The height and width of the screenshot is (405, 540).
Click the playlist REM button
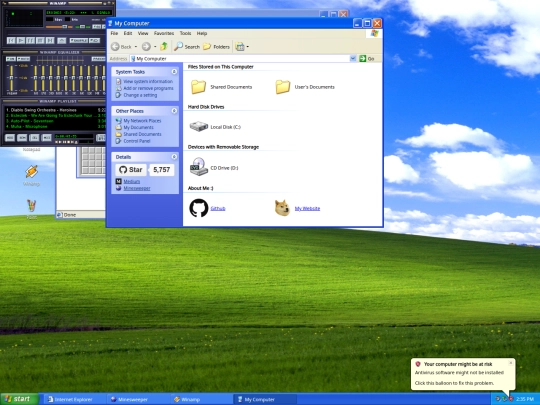[x=22, y=138]
